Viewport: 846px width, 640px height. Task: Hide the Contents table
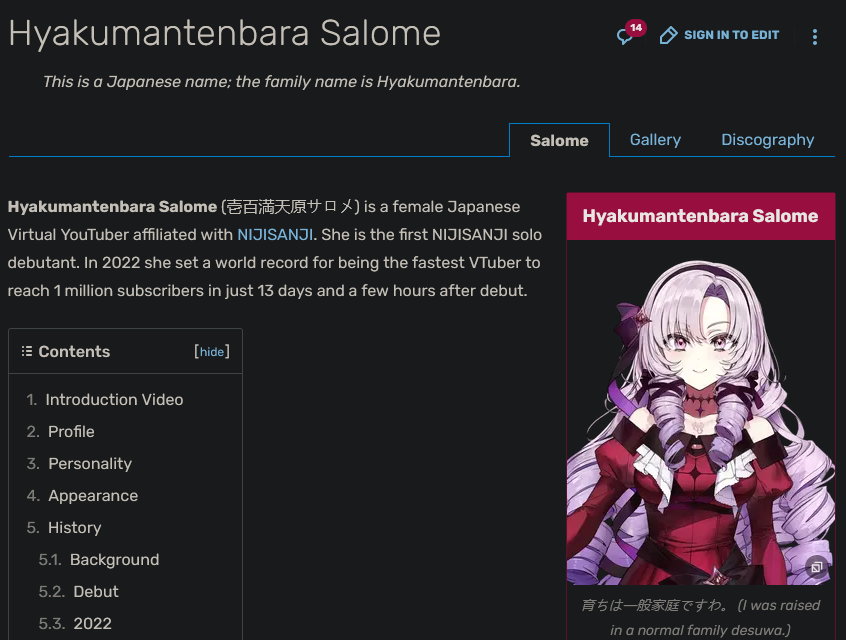pyautogui.click(x=212, y=351)
